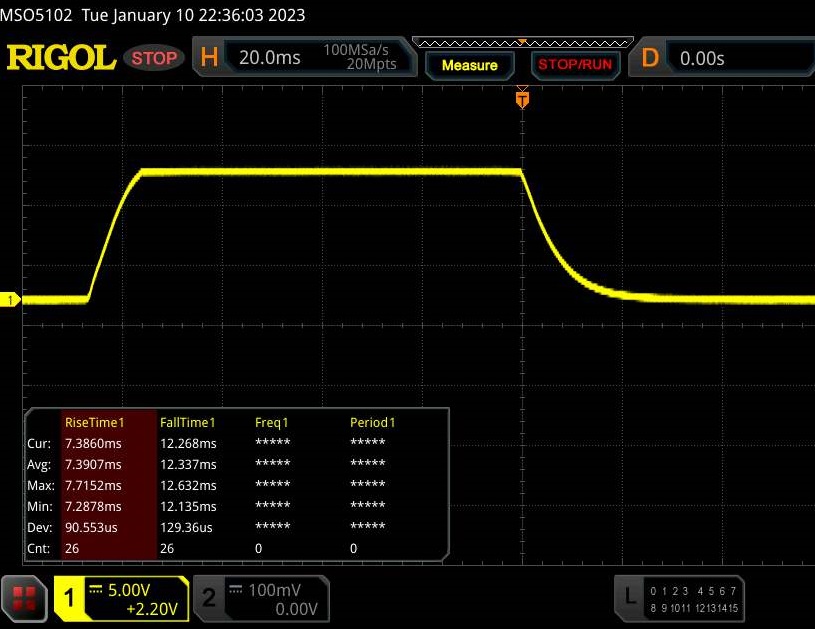The image size is (815, 629).
Task: Click the average fall time 12.337ms
Action: tap(188, 464)
